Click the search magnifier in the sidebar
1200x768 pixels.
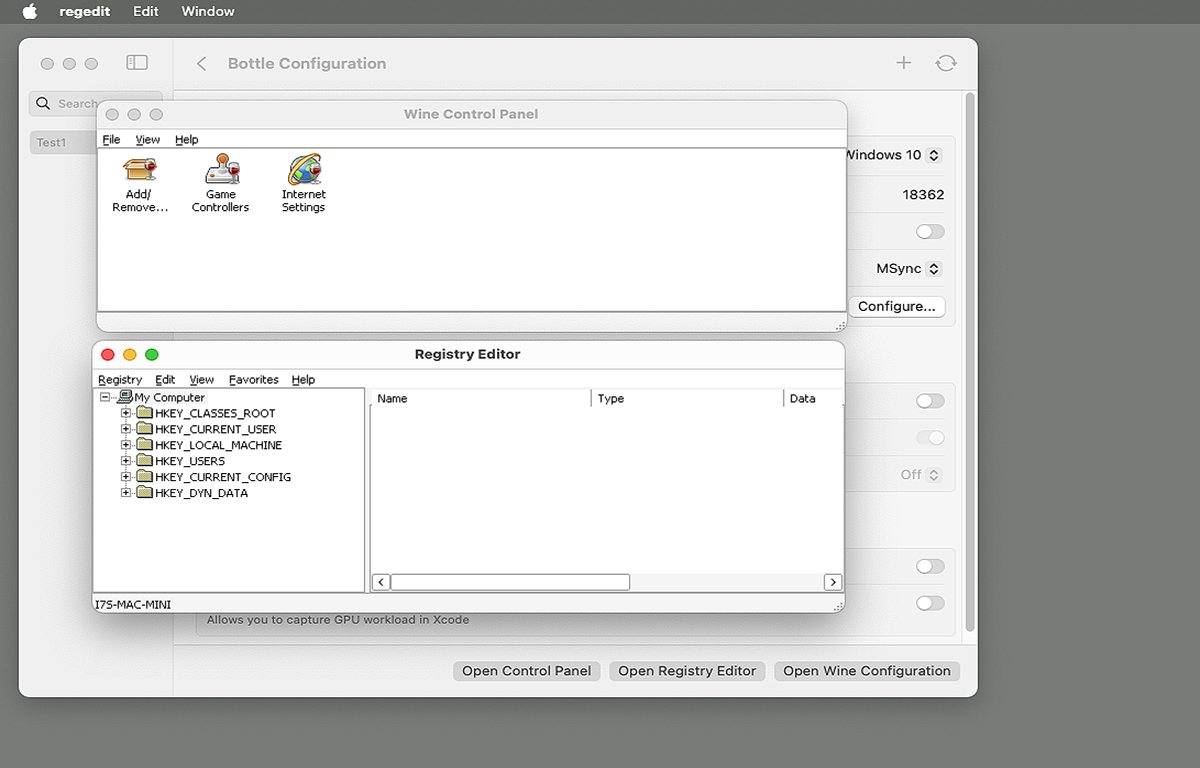[42, 103]
